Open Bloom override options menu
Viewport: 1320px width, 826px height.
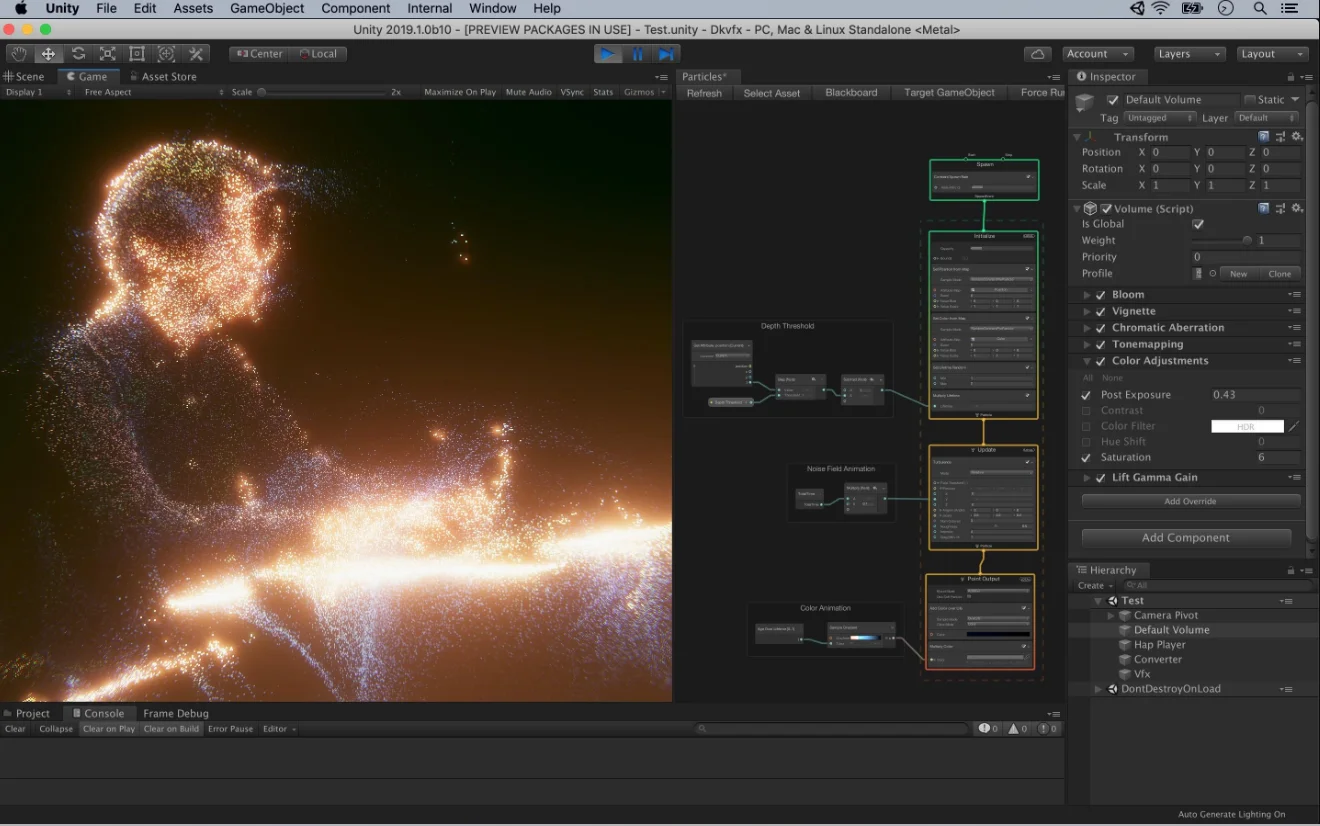click(1295, 295)
